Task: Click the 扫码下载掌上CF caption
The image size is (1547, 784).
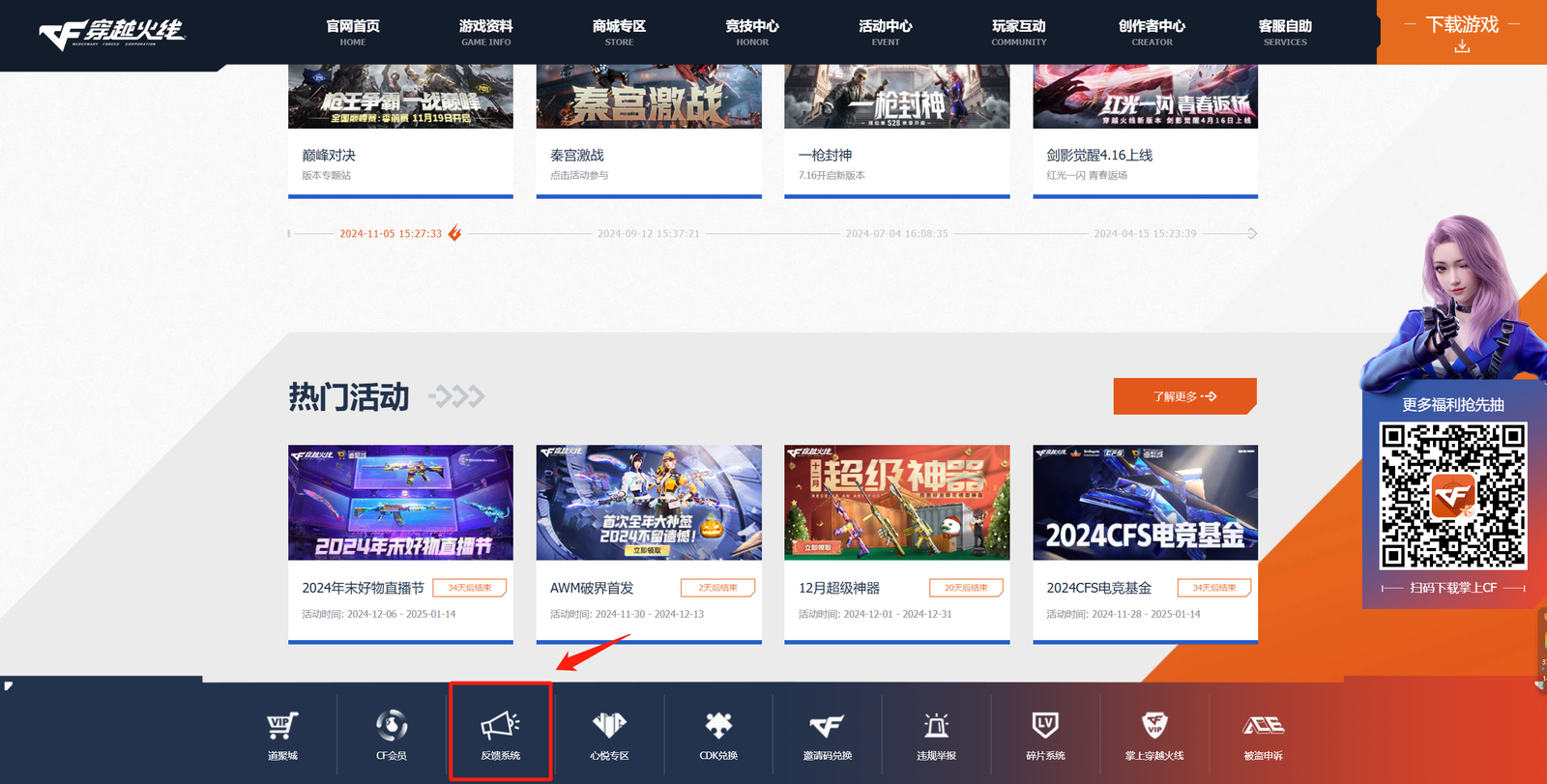Action: 1453,588
